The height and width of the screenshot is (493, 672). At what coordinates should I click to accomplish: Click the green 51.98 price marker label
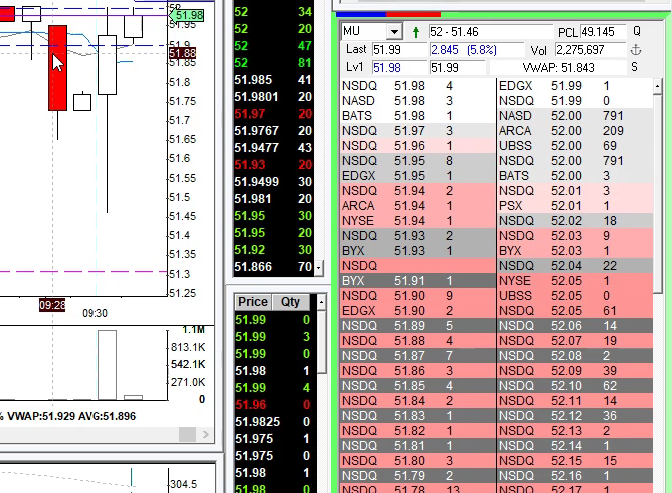point(188,16)
